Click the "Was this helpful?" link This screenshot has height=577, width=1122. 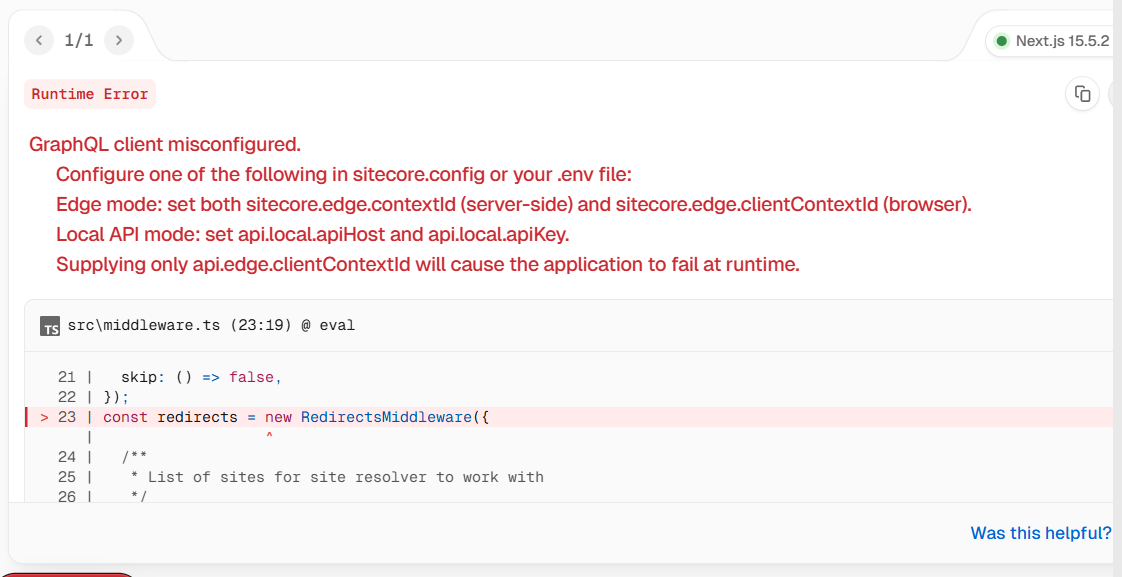pyautogui.click(x=1041, y=533)
